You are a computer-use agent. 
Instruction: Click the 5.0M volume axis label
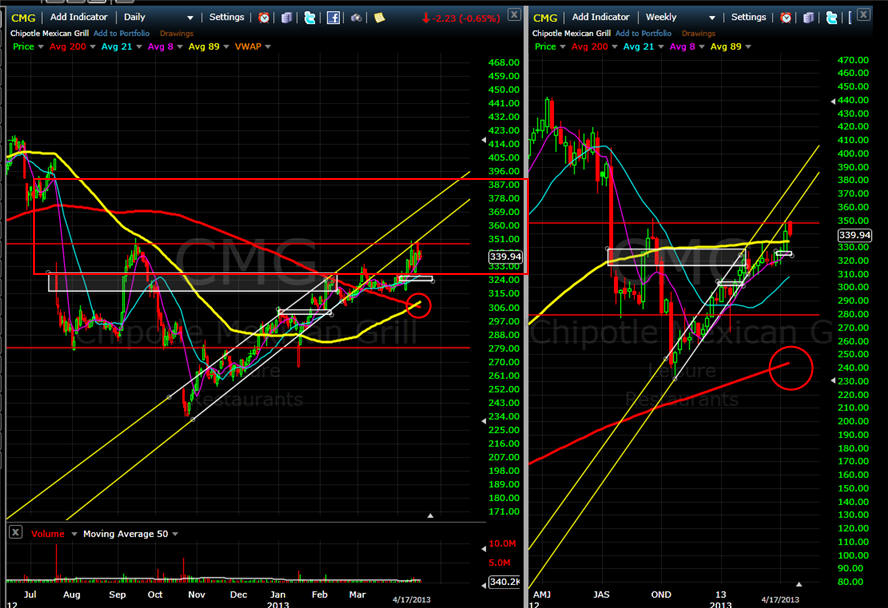point(500,563)
